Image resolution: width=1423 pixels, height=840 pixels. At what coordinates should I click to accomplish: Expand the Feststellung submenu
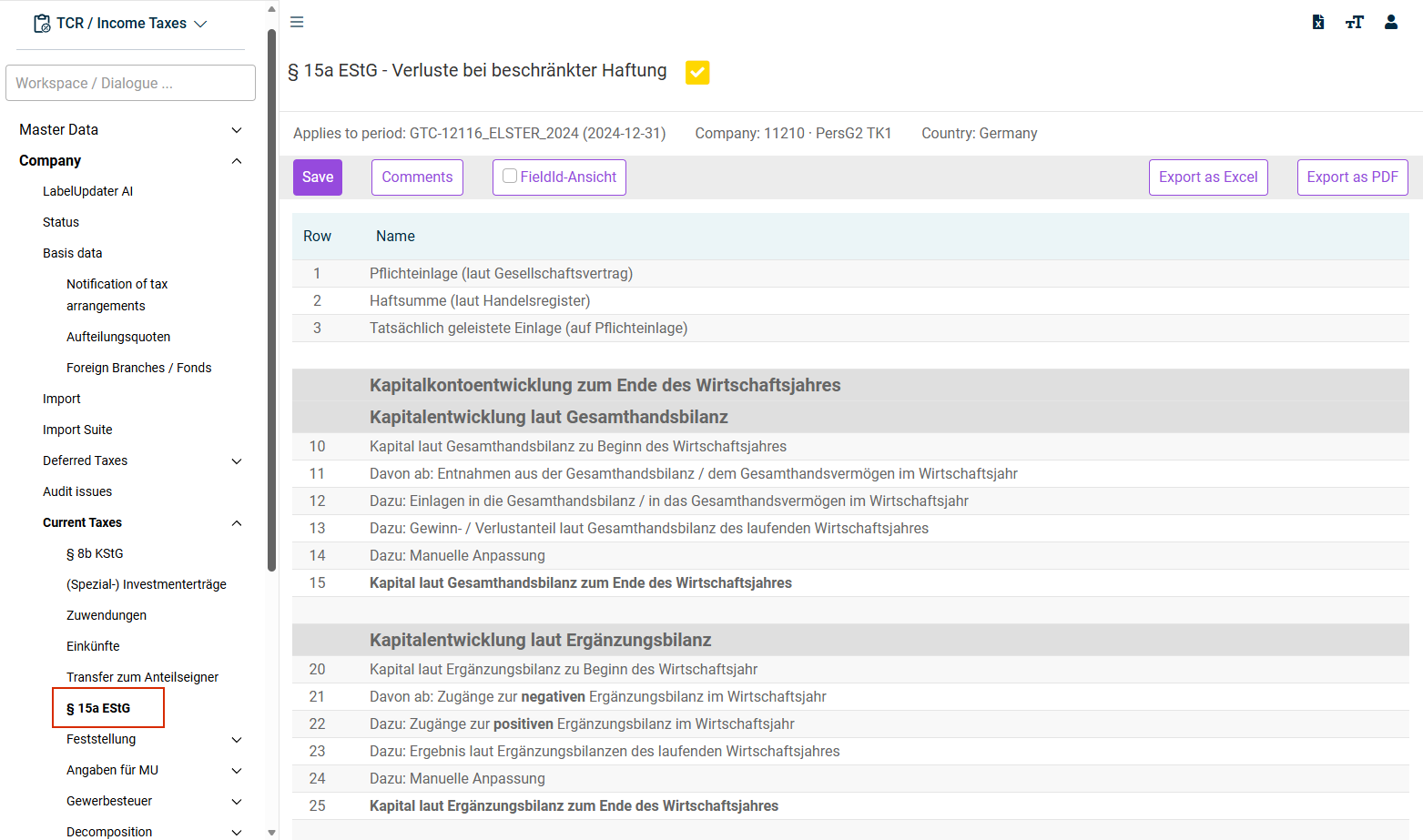click(237, 740)
